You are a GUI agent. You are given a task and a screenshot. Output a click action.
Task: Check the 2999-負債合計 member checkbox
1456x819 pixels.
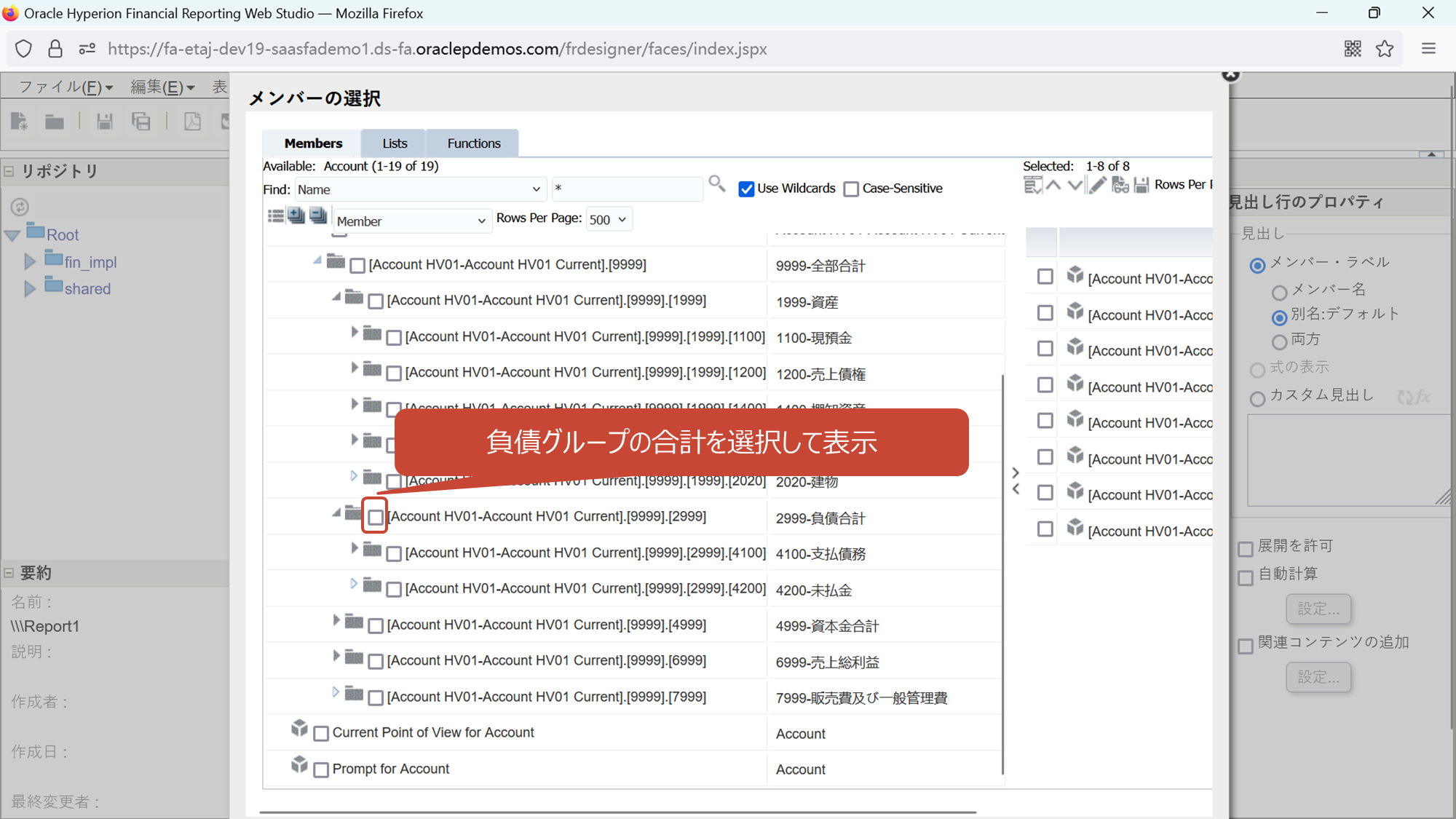[375, 517]
